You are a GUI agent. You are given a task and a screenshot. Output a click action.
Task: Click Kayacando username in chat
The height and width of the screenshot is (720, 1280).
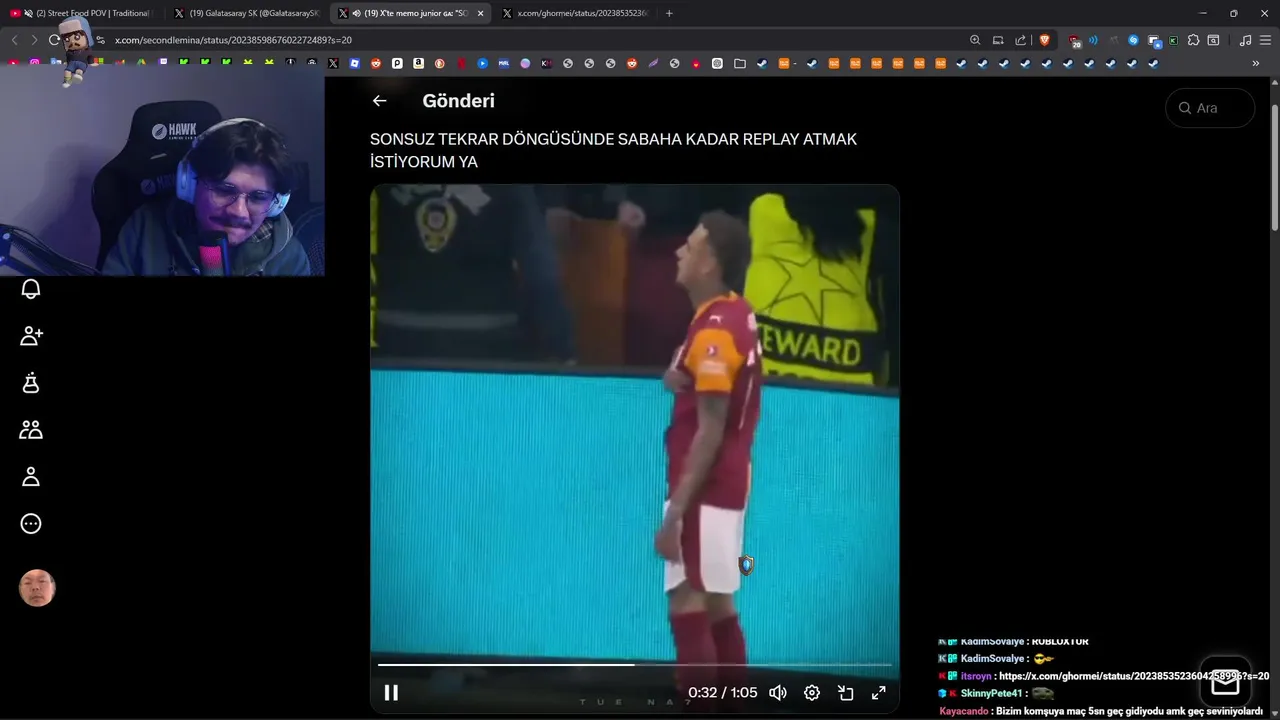click(963, 711)
